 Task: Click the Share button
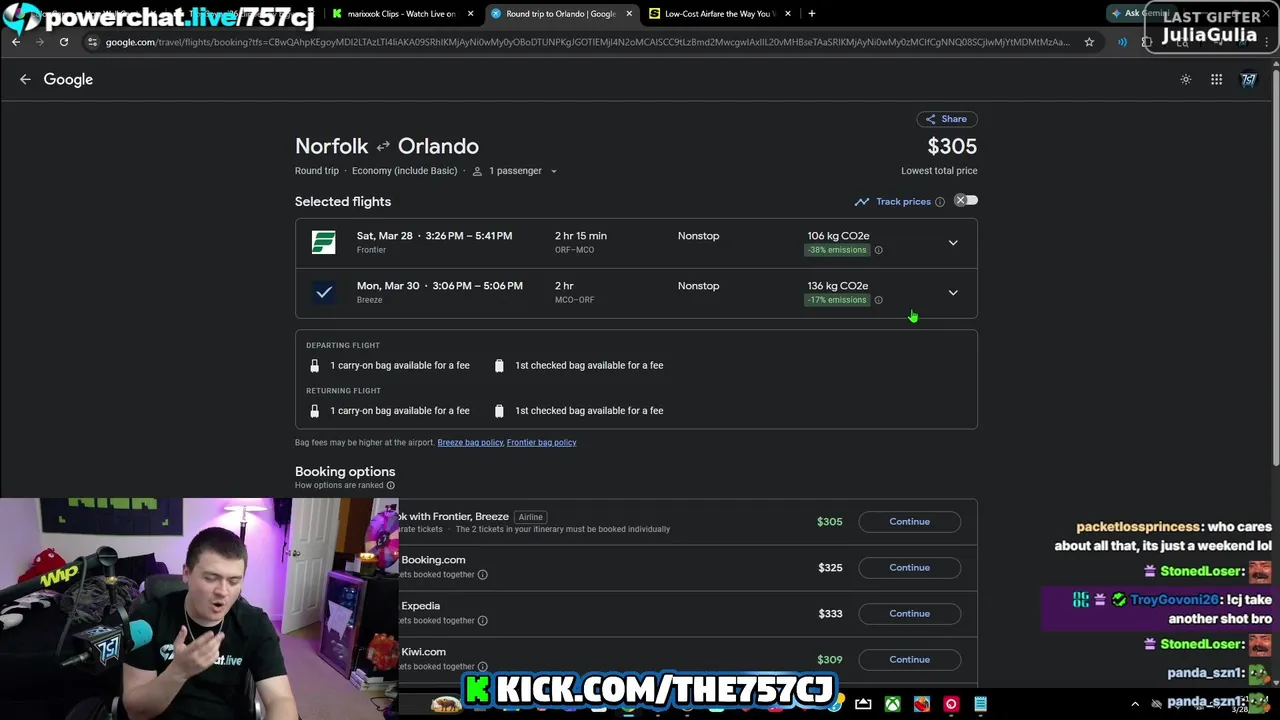946,119
